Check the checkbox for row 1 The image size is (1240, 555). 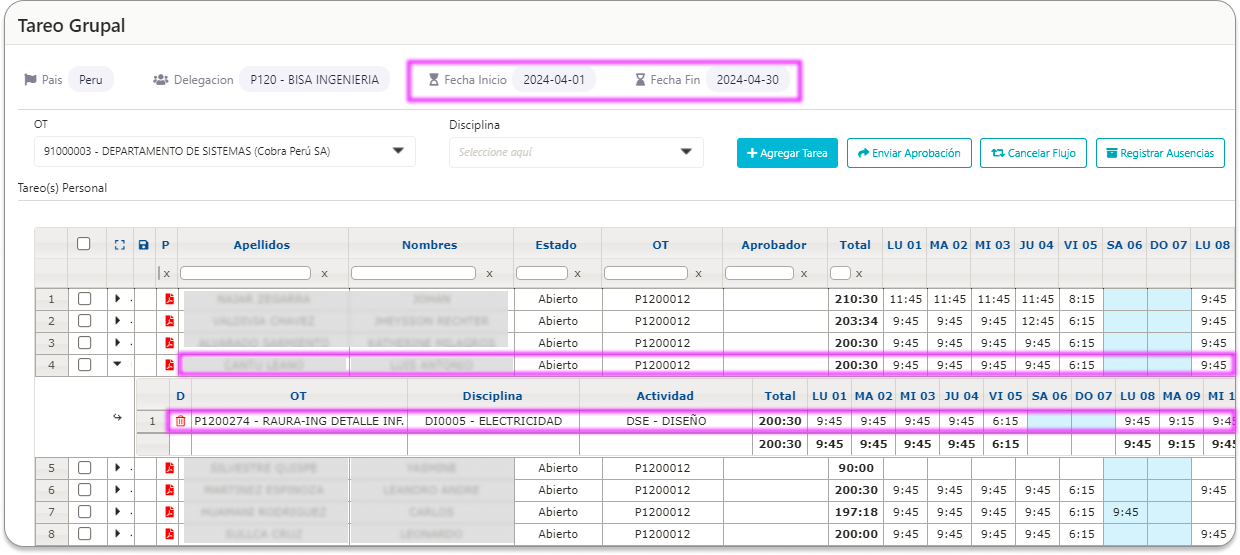click(84, 299)
